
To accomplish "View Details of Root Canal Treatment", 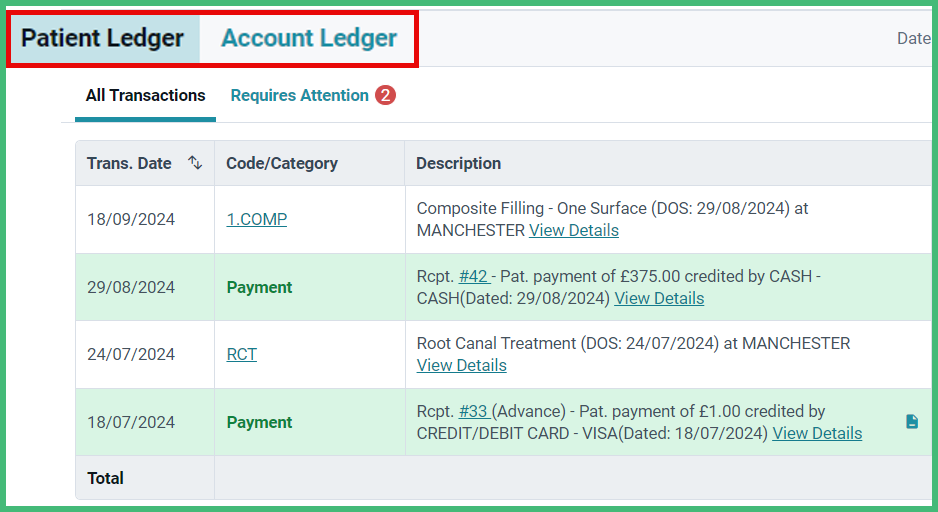I will [462, 365].
